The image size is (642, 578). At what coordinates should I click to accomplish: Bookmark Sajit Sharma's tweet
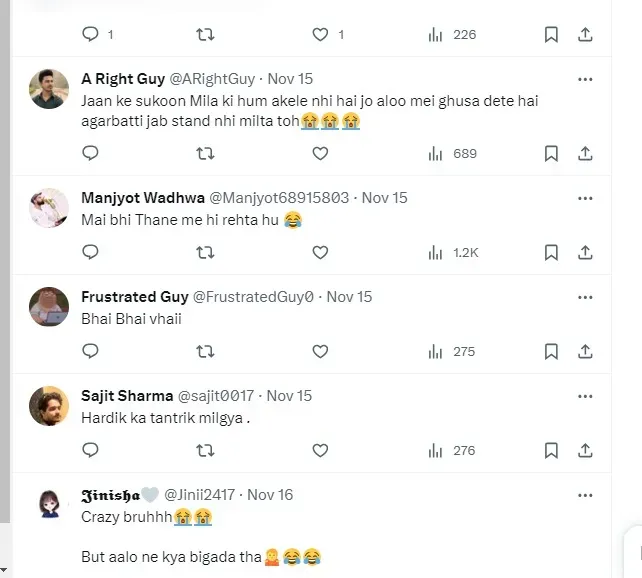(551, 451)
